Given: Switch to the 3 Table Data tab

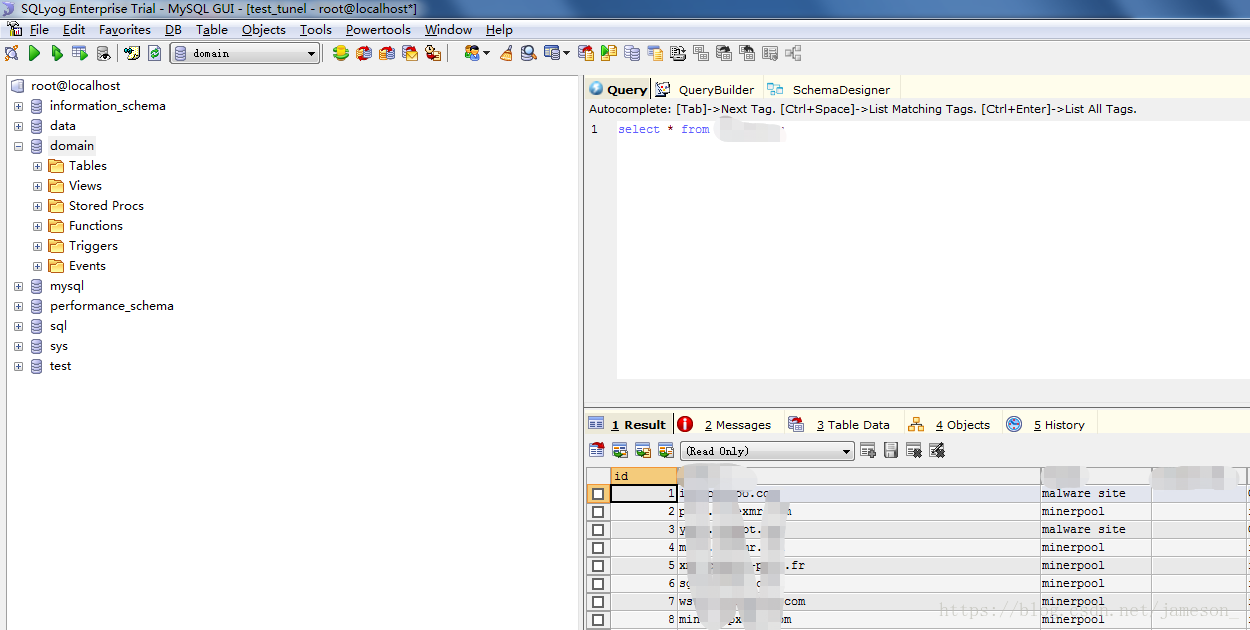Looking at the screenshot, I should (x=841, y=425).
